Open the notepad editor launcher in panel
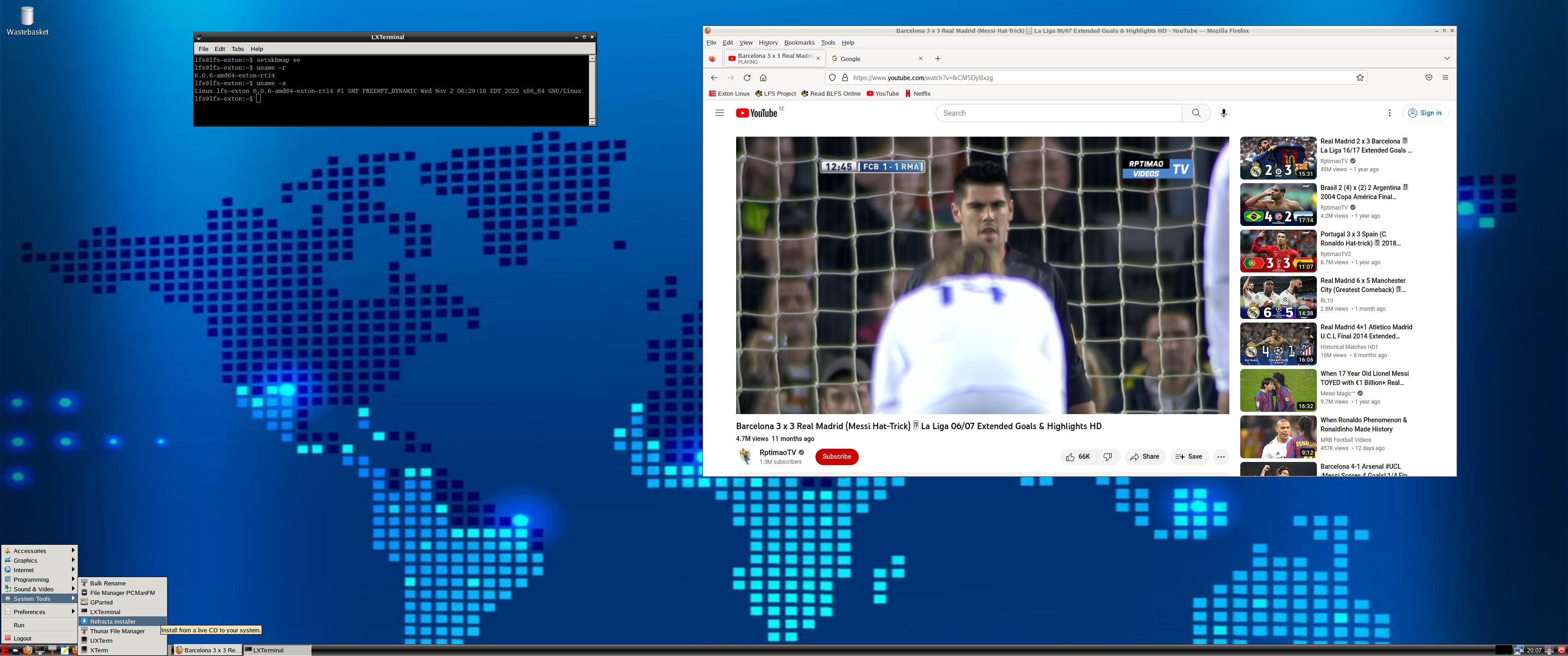Viewport: 1568px width, 656px height. click(65, 650)
